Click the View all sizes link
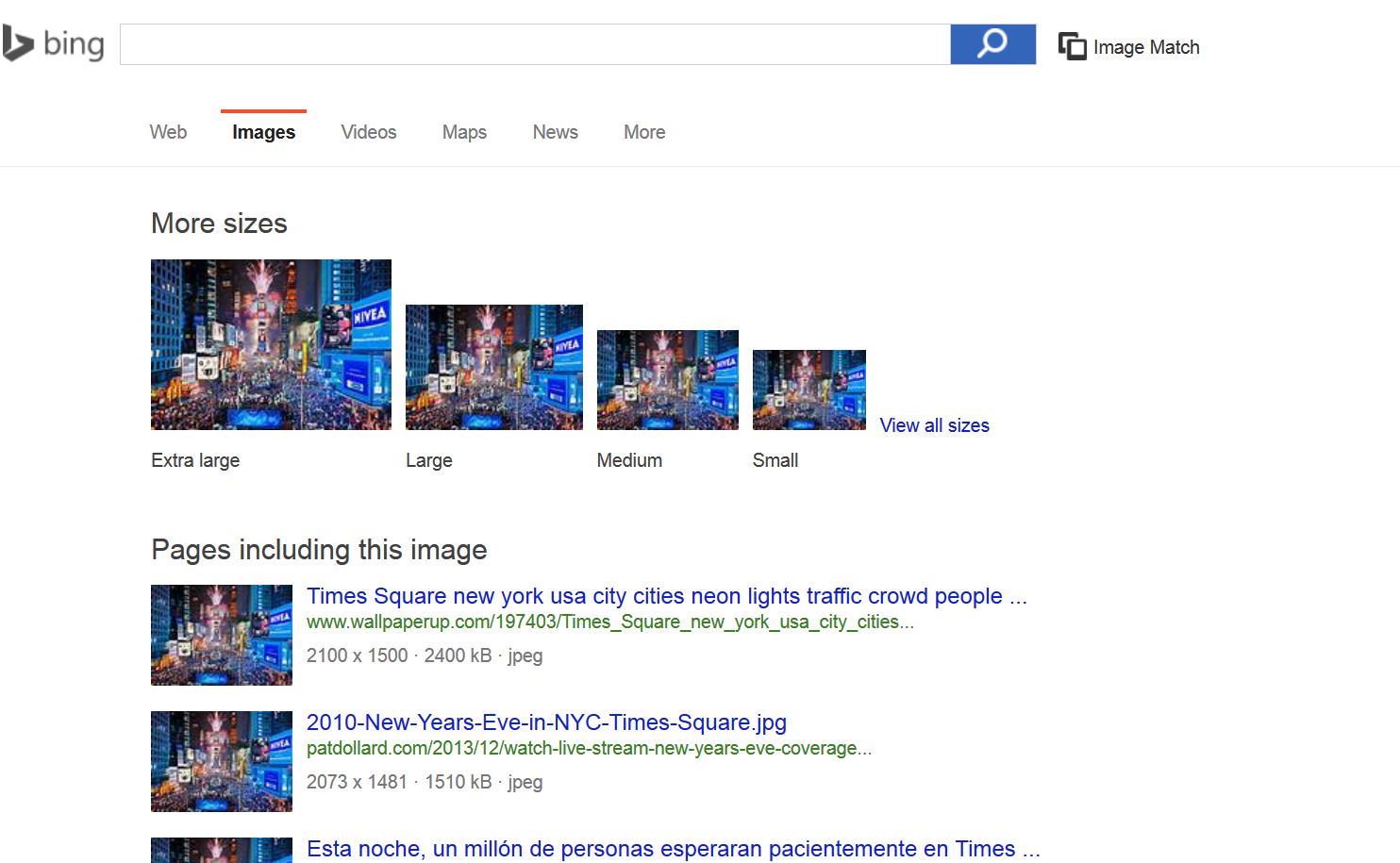The image size is (1400, 863). click(935, 425)
